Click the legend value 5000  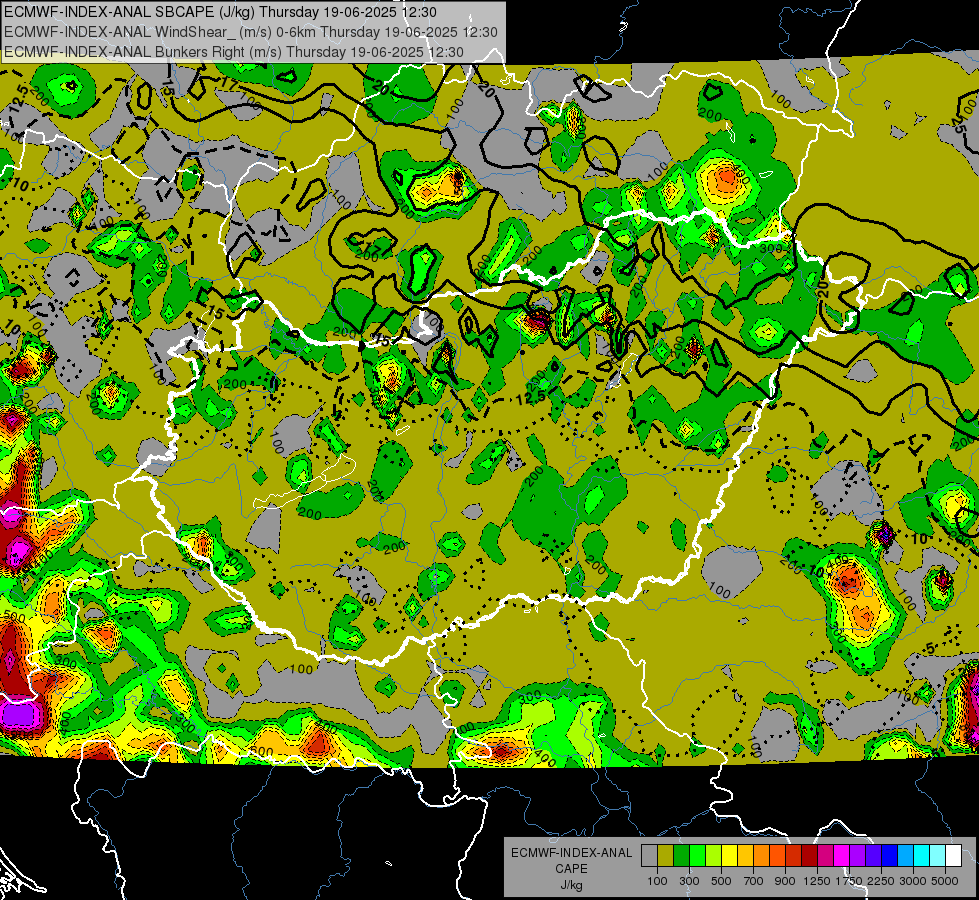945,881
